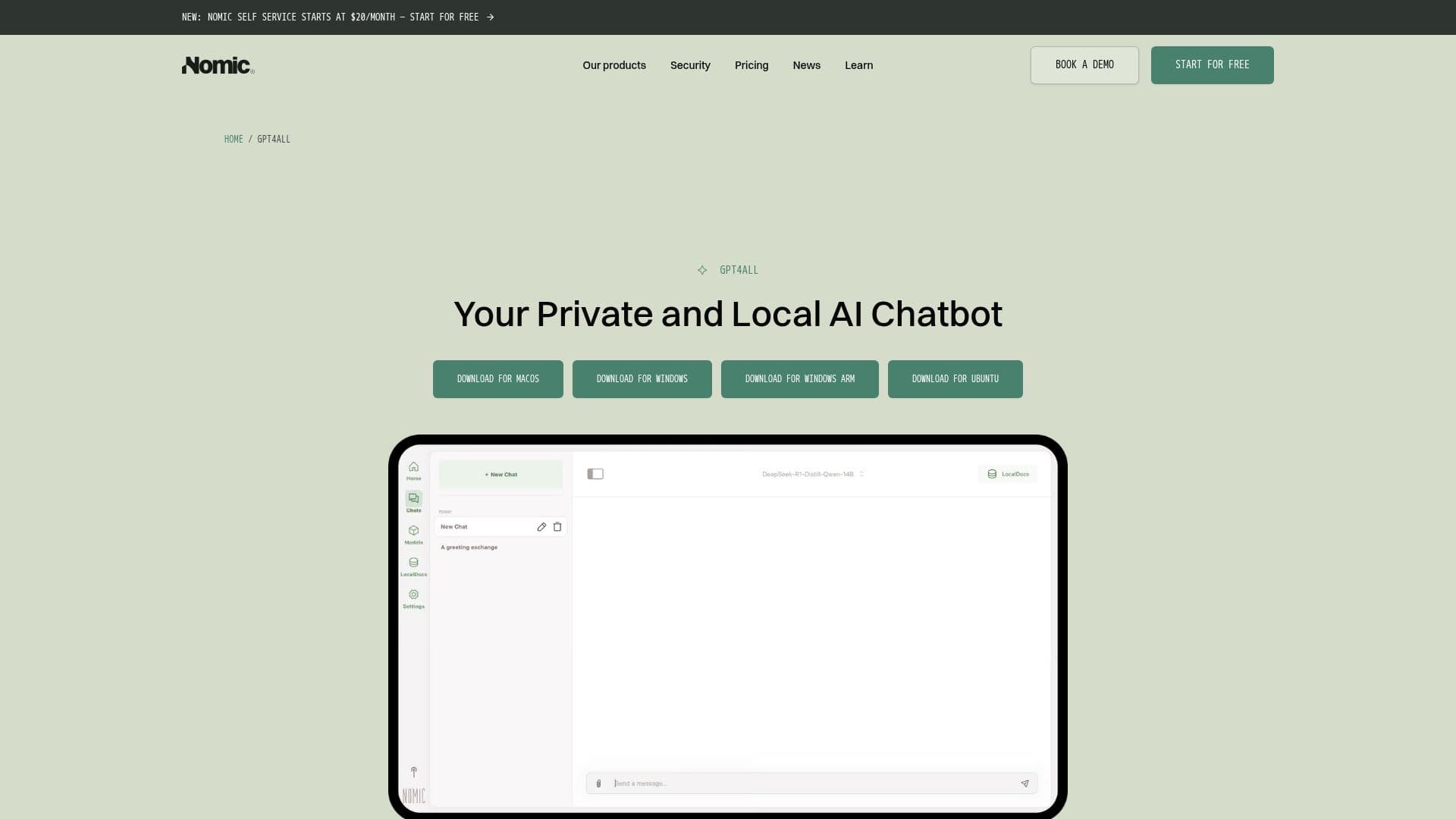This screenshot has width=1456, height=819.
Task: Open the DeepSeek-R1-Distill-Qwen-14B model selector
Action: tap(813, 474)
